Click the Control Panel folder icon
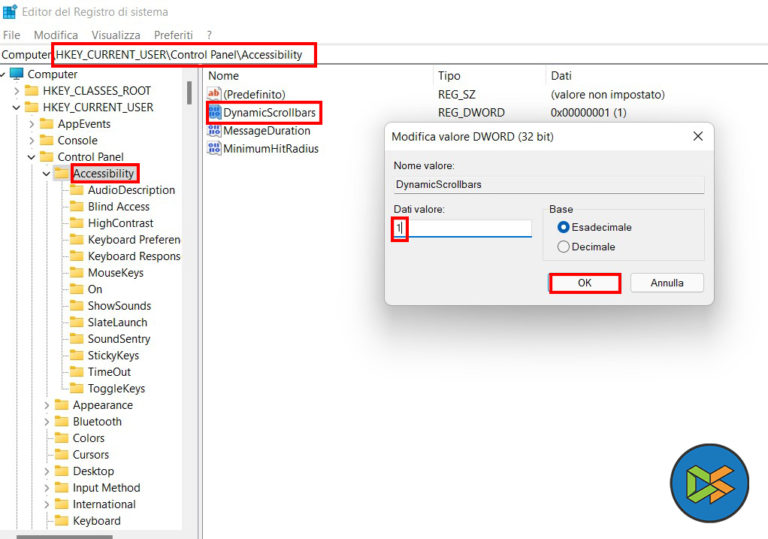 click(x=47, y=157)
